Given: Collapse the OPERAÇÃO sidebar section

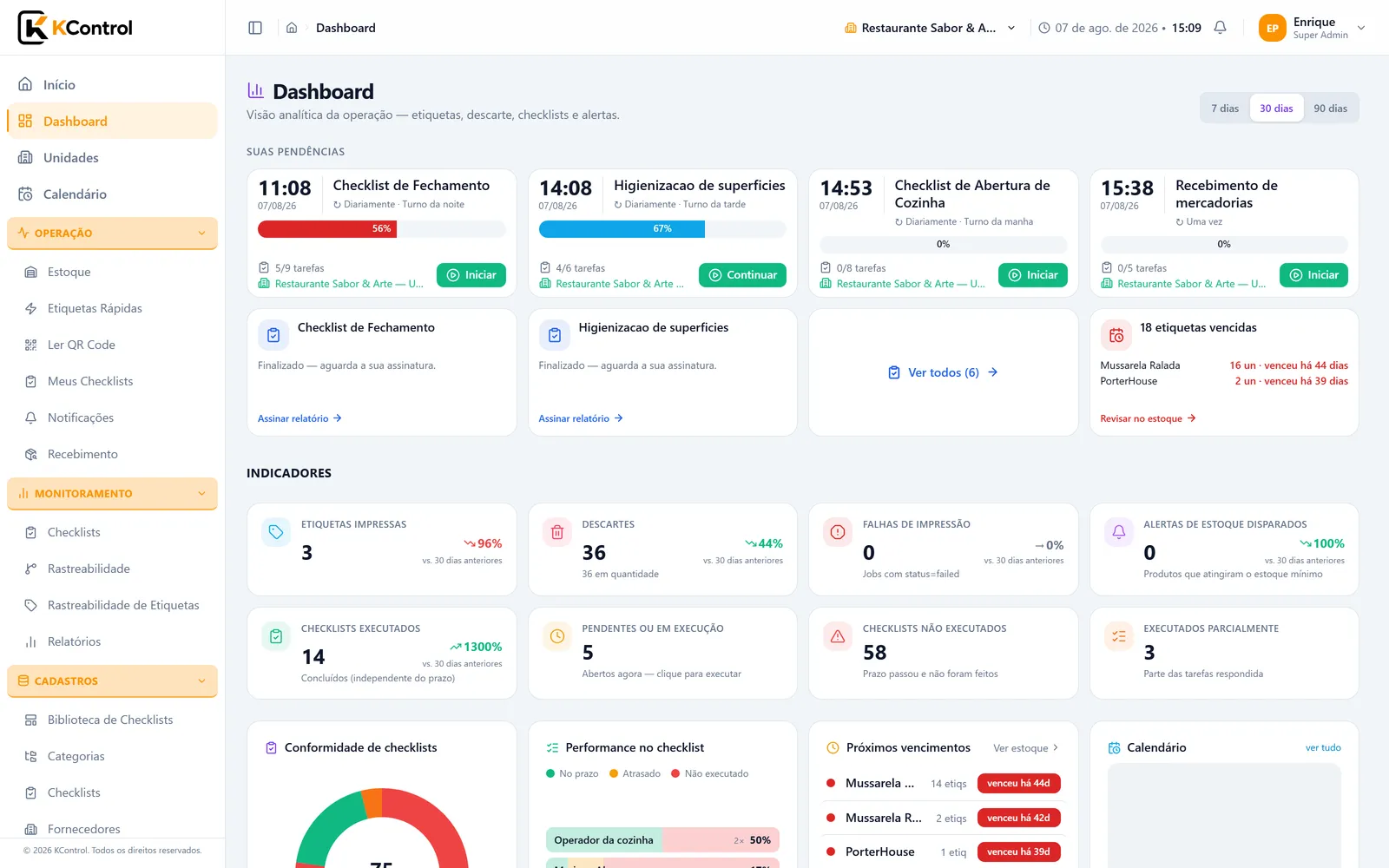Looking at the screenshot, I should (112, 233).
